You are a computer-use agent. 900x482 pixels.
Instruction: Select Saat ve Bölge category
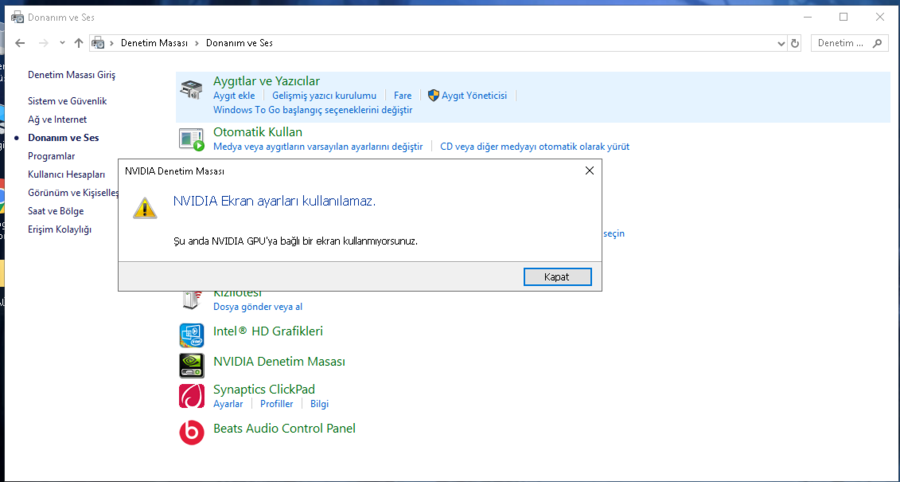click(56, 211)
